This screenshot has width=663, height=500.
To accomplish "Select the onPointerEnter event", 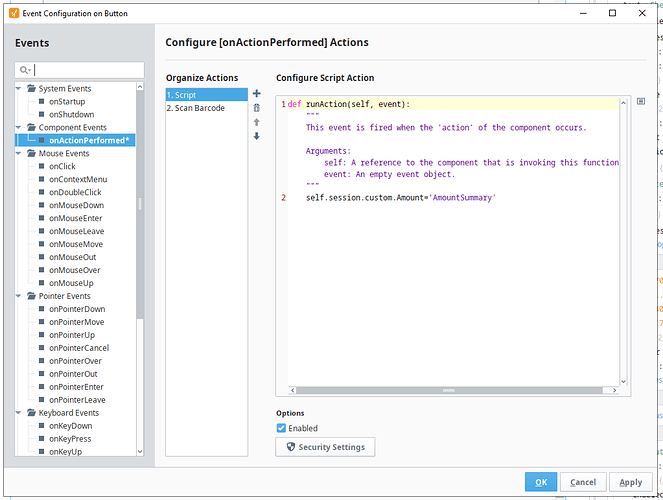I will [76, 387].
